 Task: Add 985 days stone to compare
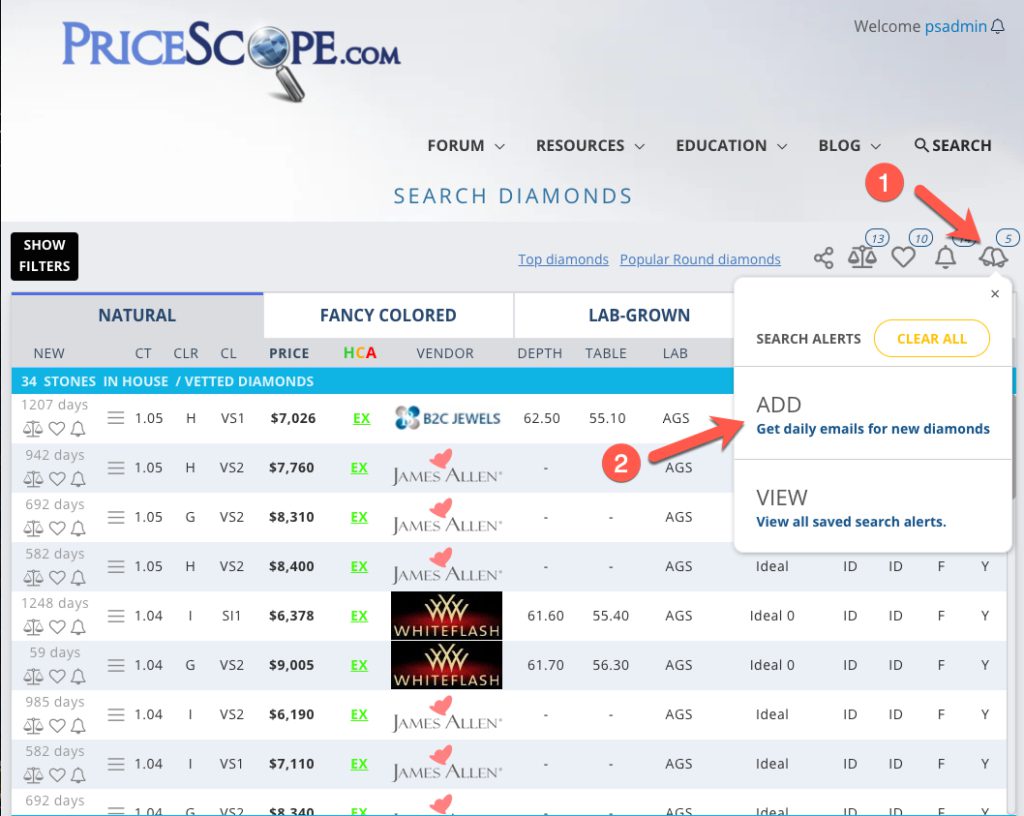click(33, 726)
